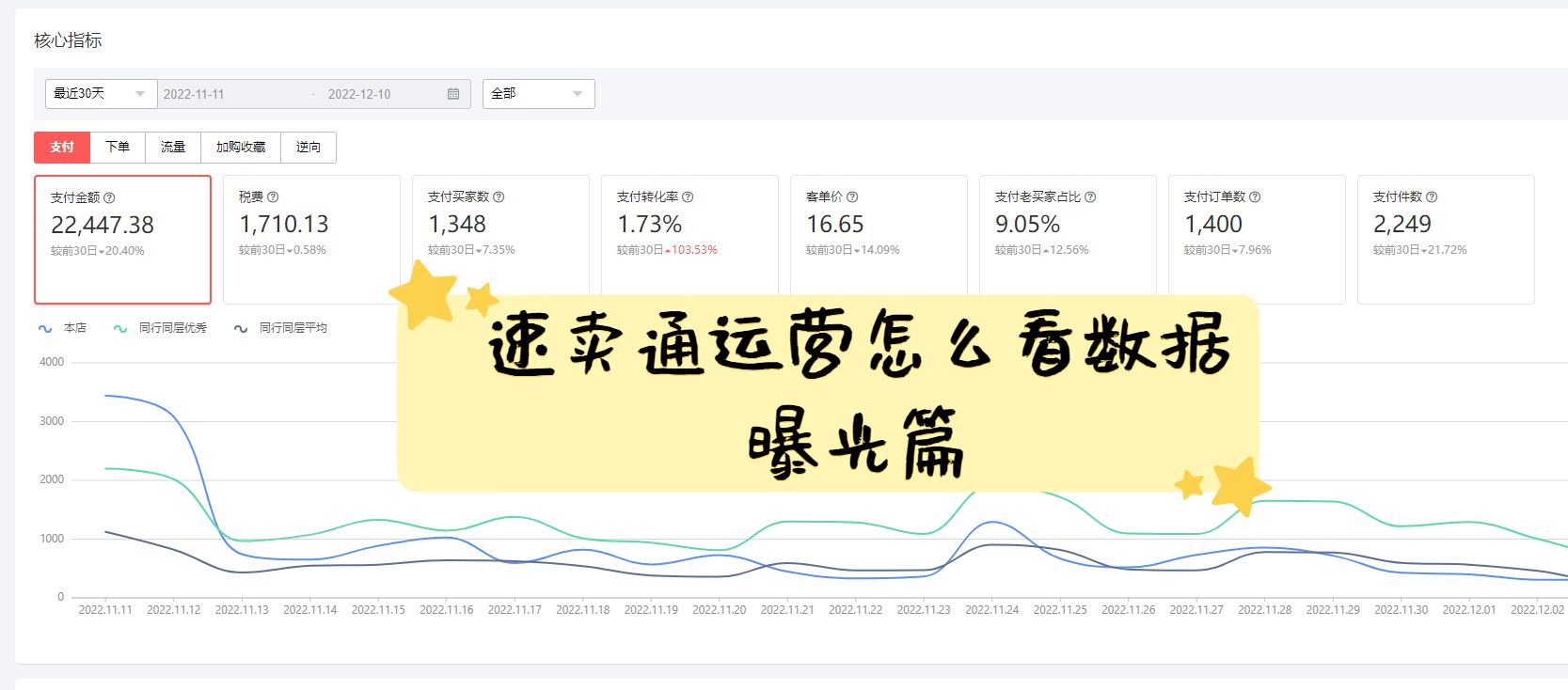Select the 支付金额 metric card
Image resolution: width=1568 pixels, height=690 pixels.
click(x=122, y=240)
